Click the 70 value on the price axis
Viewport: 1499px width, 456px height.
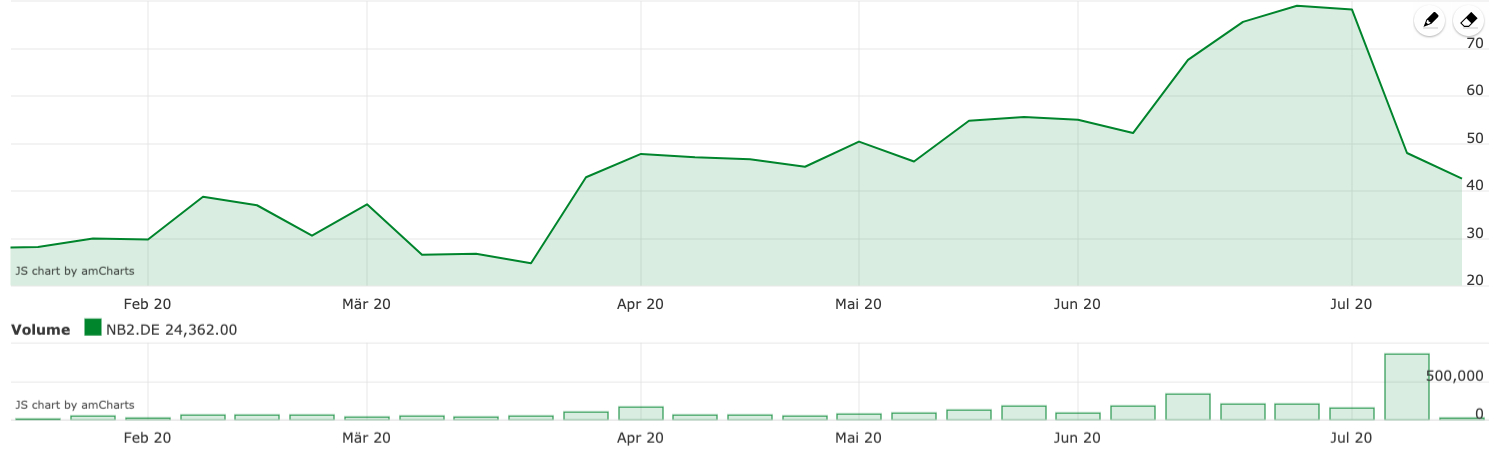[x=1474, y=44]
